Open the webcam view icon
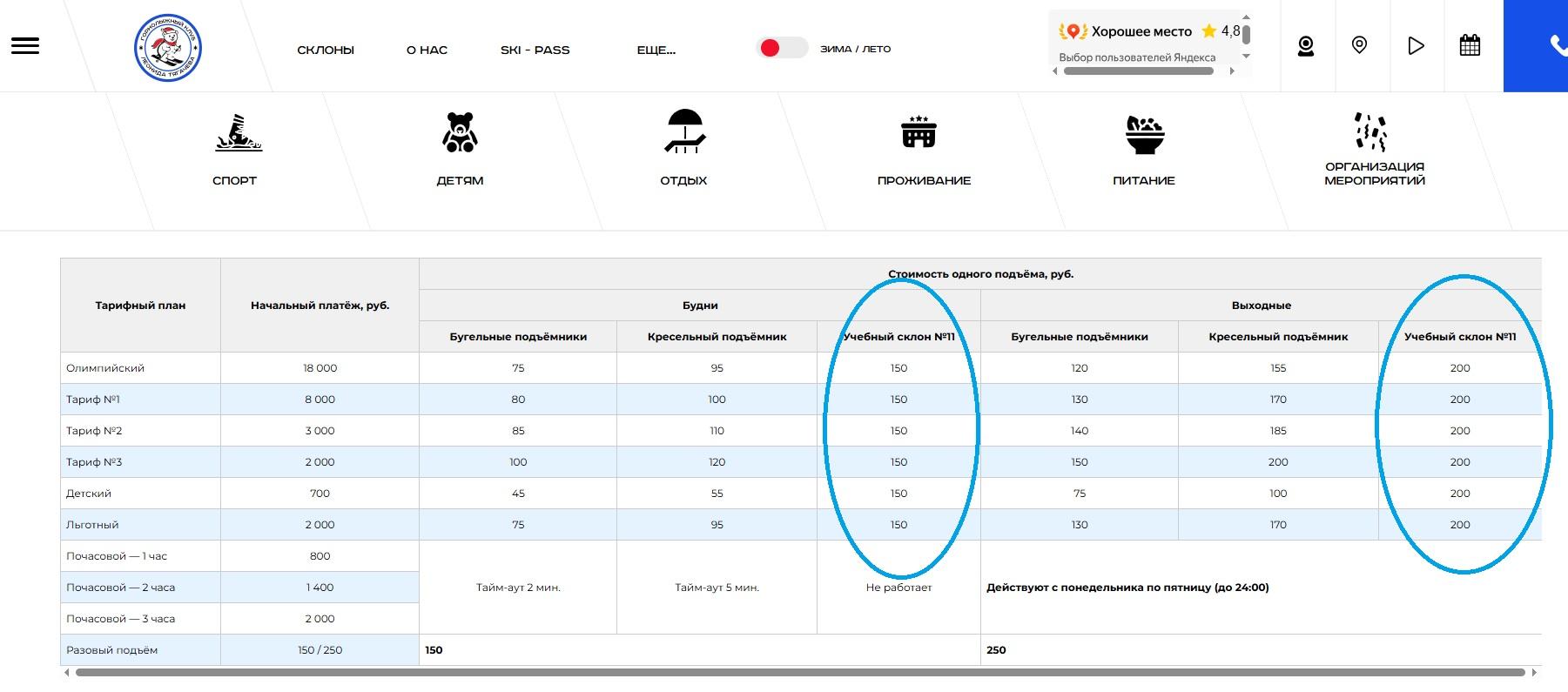1568x692 pixels. (x=1305, y=46)
